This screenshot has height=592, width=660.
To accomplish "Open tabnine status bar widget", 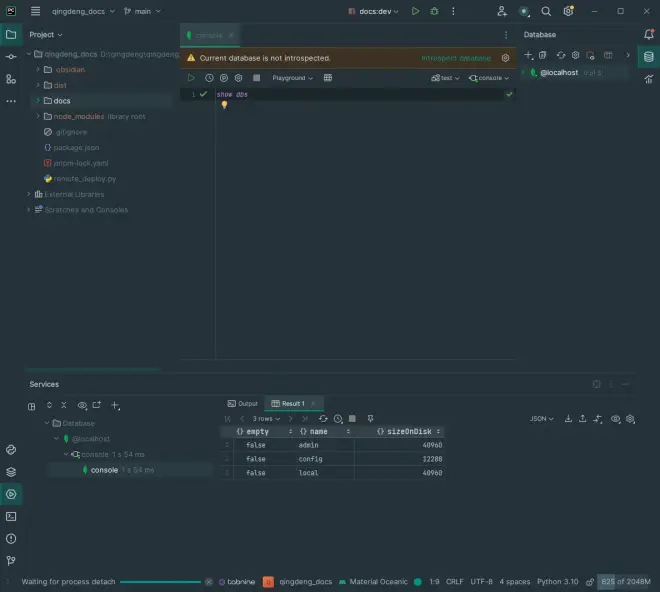I will coord(237,581).
